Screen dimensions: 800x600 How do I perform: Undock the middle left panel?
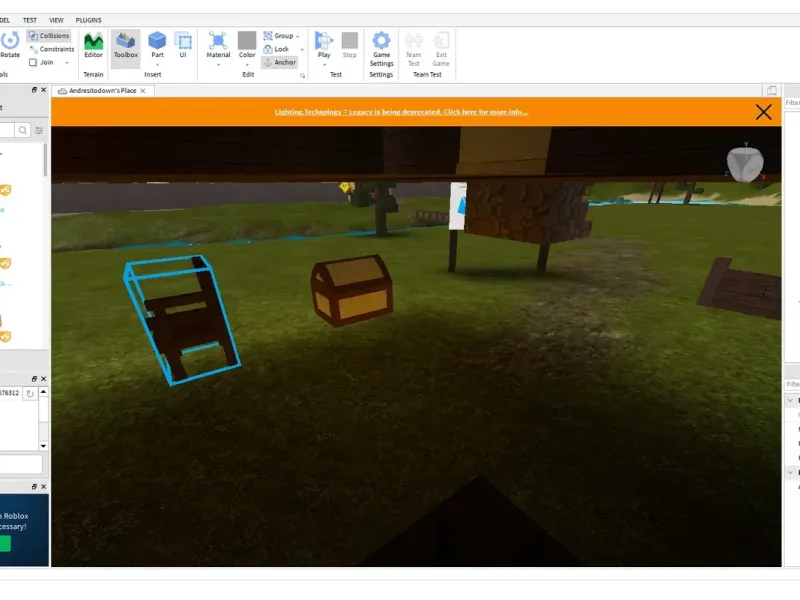point(34,379)
